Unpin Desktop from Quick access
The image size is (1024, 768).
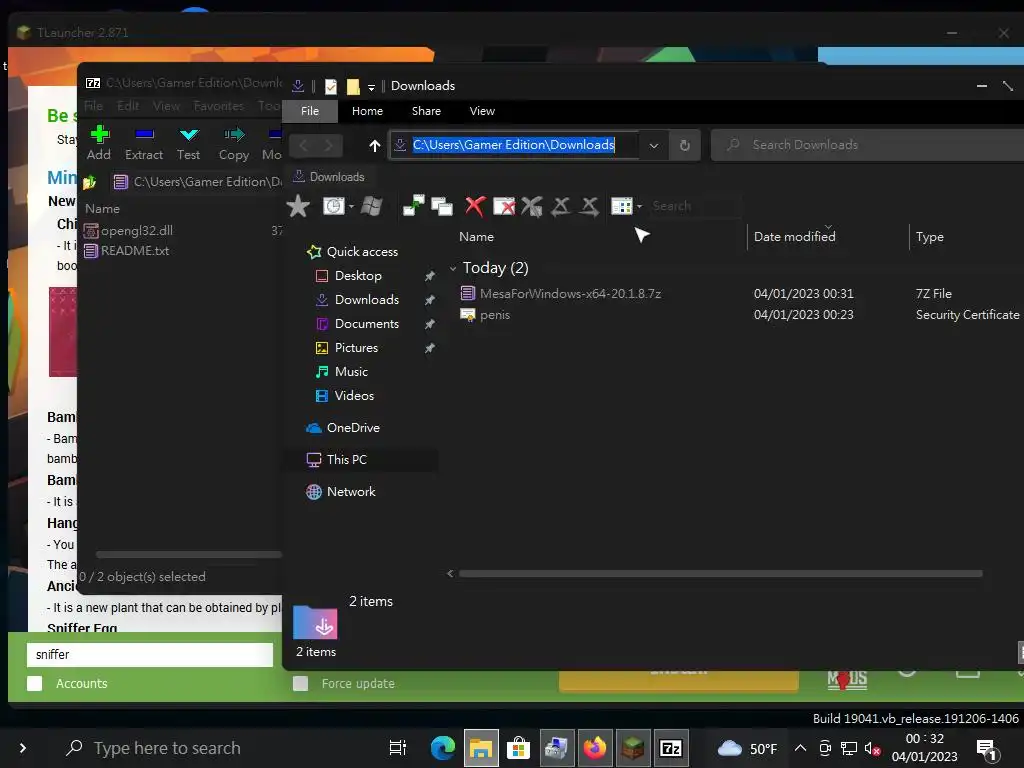point(430,276)
